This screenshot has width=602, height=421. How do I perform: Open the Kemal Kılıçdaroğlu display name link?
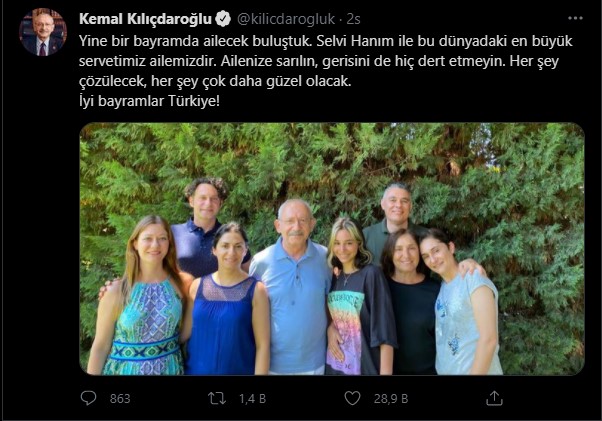point(145,19)
